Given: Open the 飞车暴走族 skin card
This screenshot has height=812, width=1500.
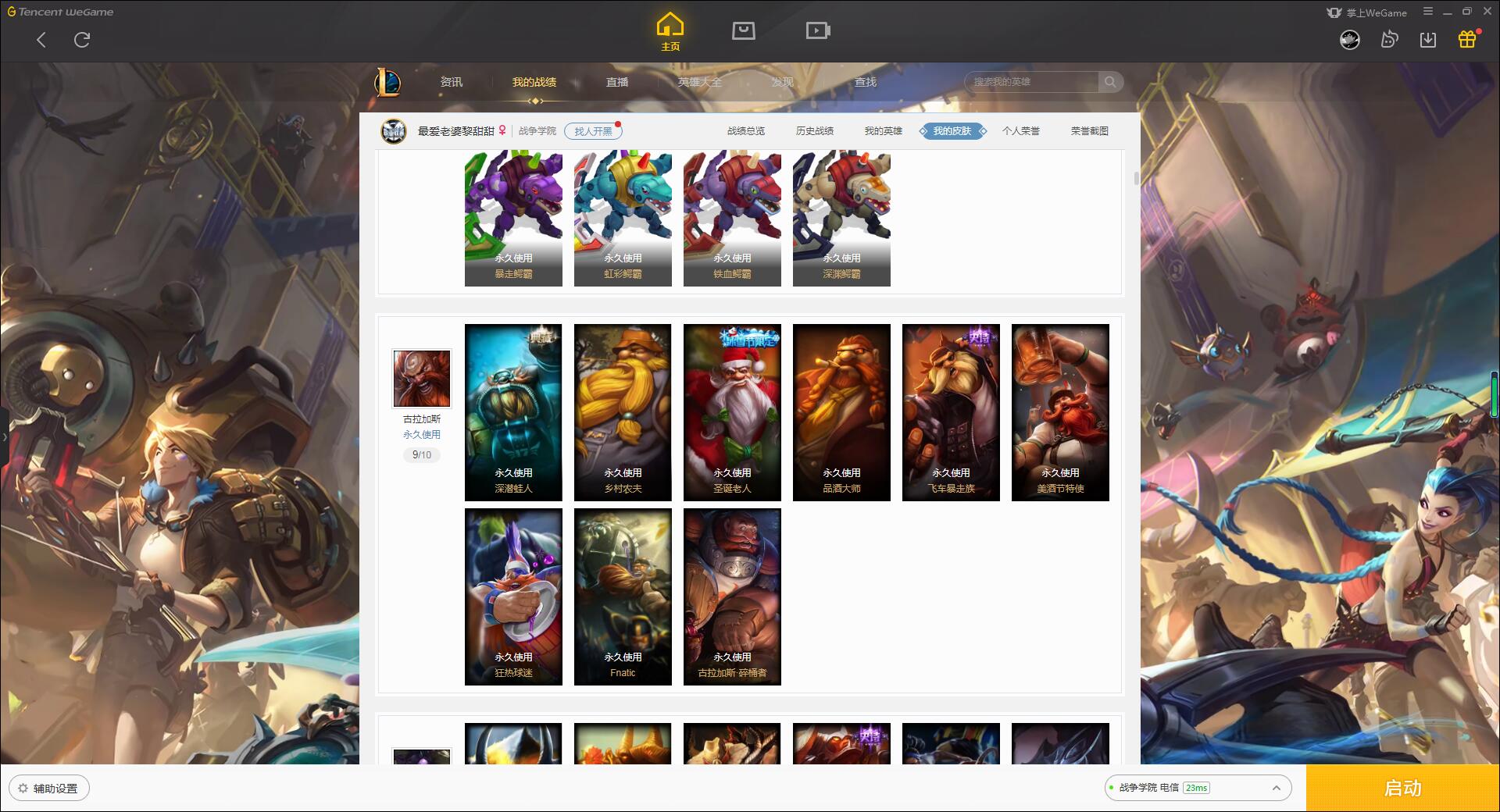Looking at the screenshot, I should point(951,412).
